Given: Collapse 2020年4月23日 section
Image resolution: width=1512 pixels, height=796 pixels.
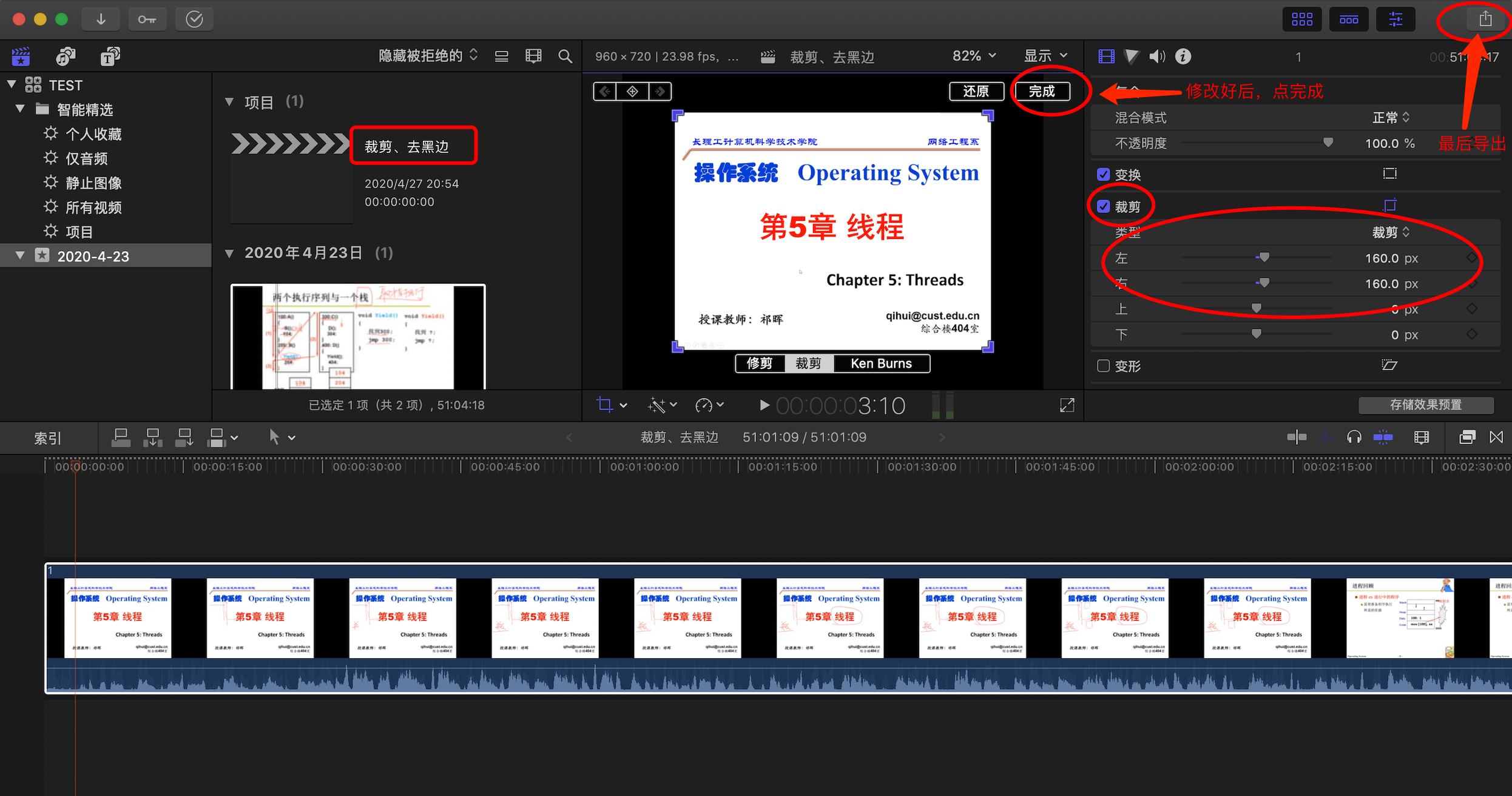Looking at the screenshot, I should [229, 253].
